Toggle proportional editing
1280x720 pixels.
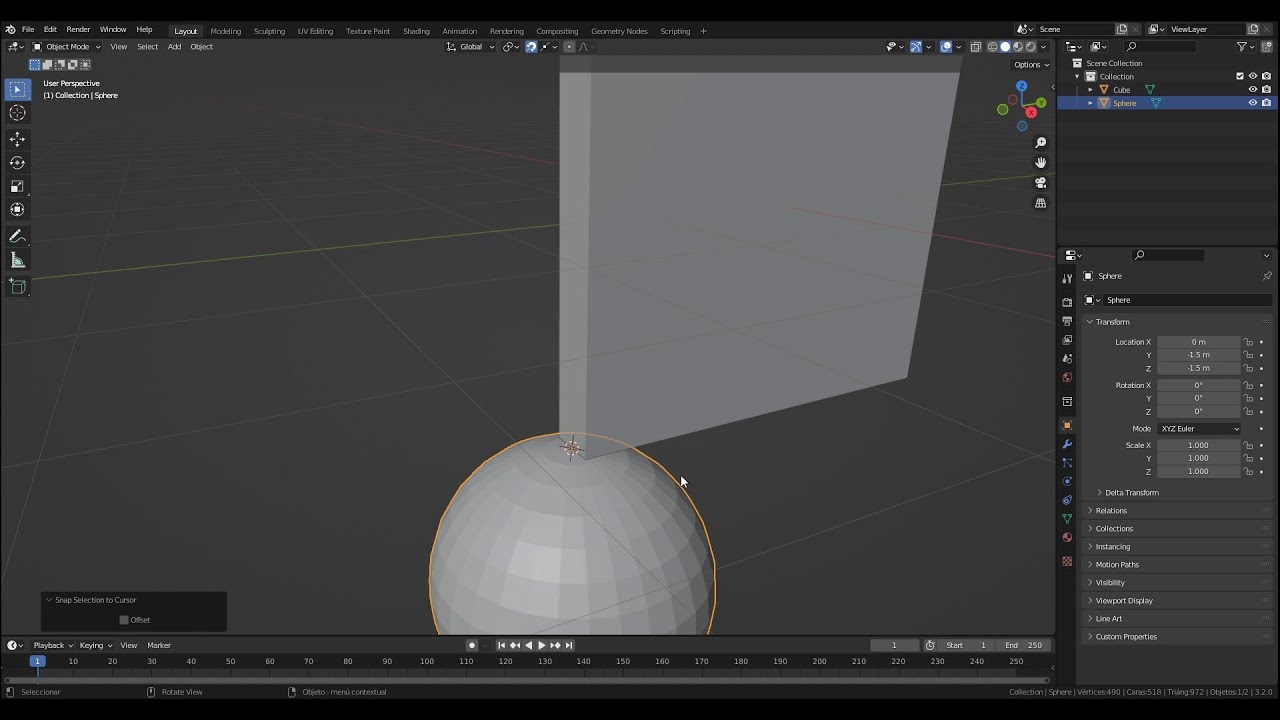(569, 47)
